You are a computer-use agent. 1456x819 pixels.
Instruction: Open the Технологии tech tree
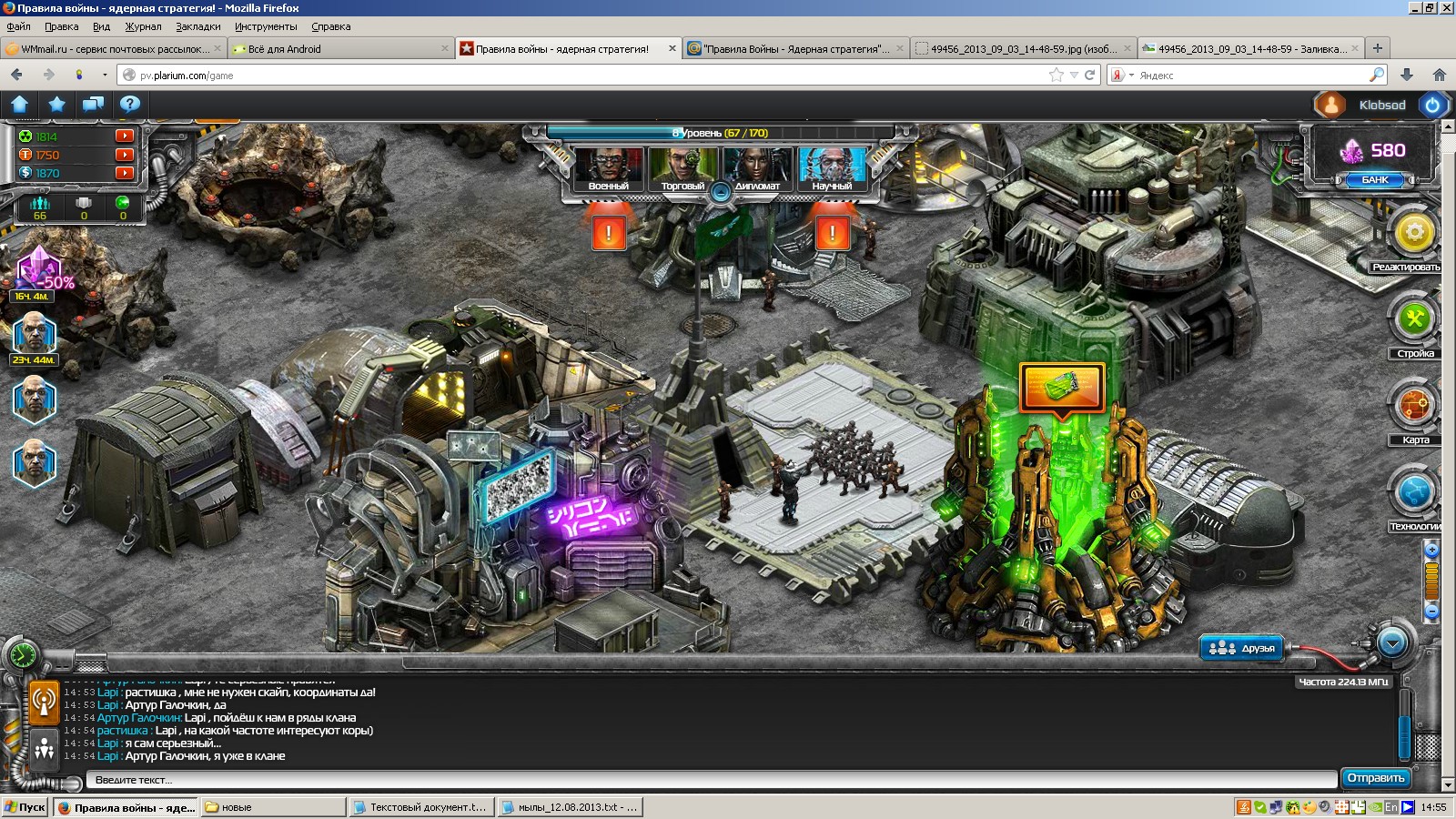pyautogui.click(x=1414, y=492)
